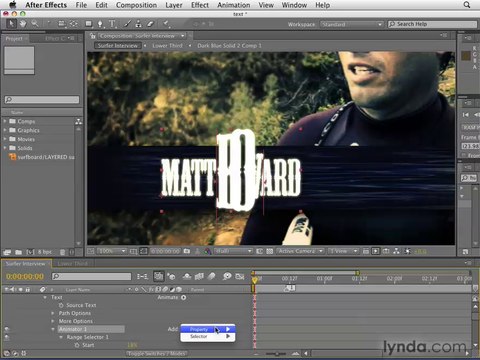Expand the Comps folder
The height and width of the screenshot is (360, 480).
[x=5, y=121]
